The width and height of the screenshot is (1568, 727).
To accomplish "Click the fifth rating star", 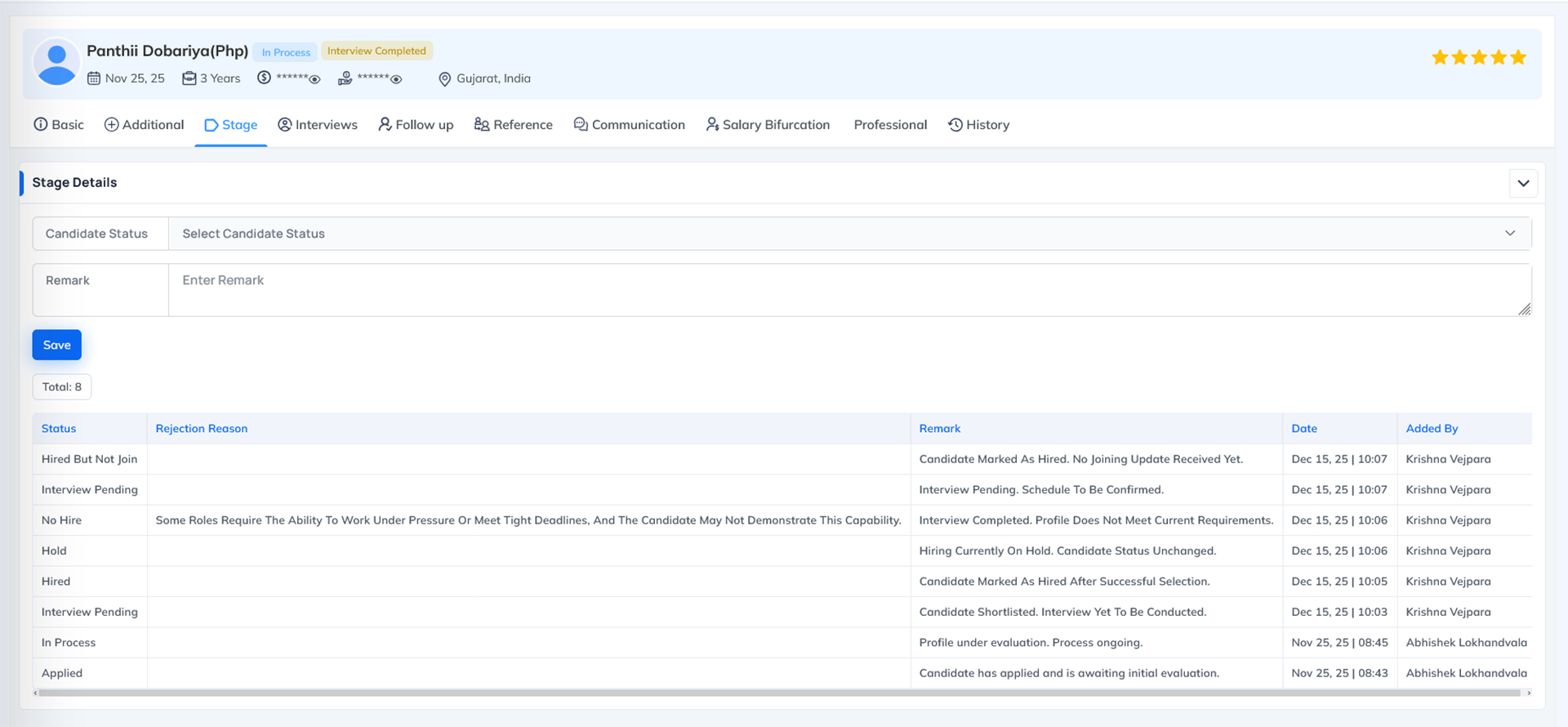I will (1518, 57).
